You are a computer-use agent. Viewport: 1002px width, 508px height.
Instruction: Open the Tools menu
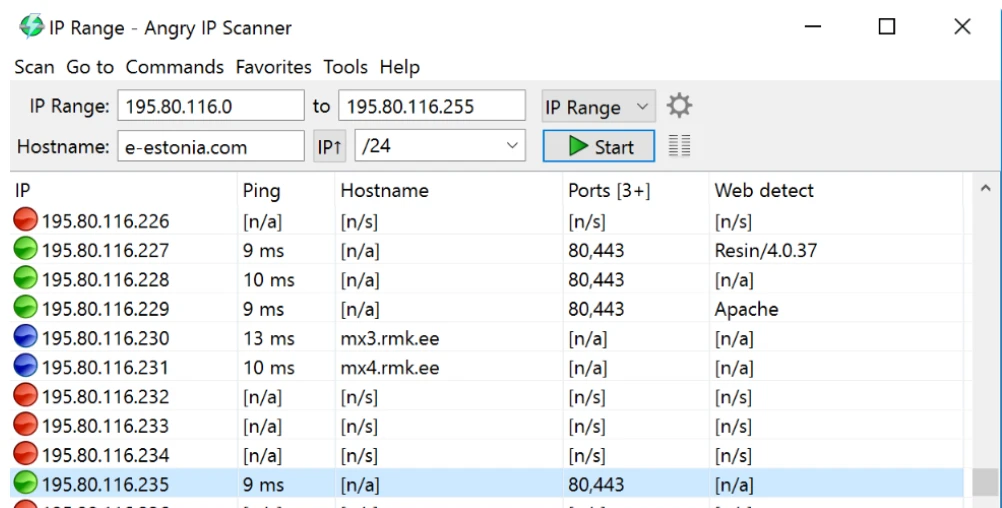[x=346, y=67]
